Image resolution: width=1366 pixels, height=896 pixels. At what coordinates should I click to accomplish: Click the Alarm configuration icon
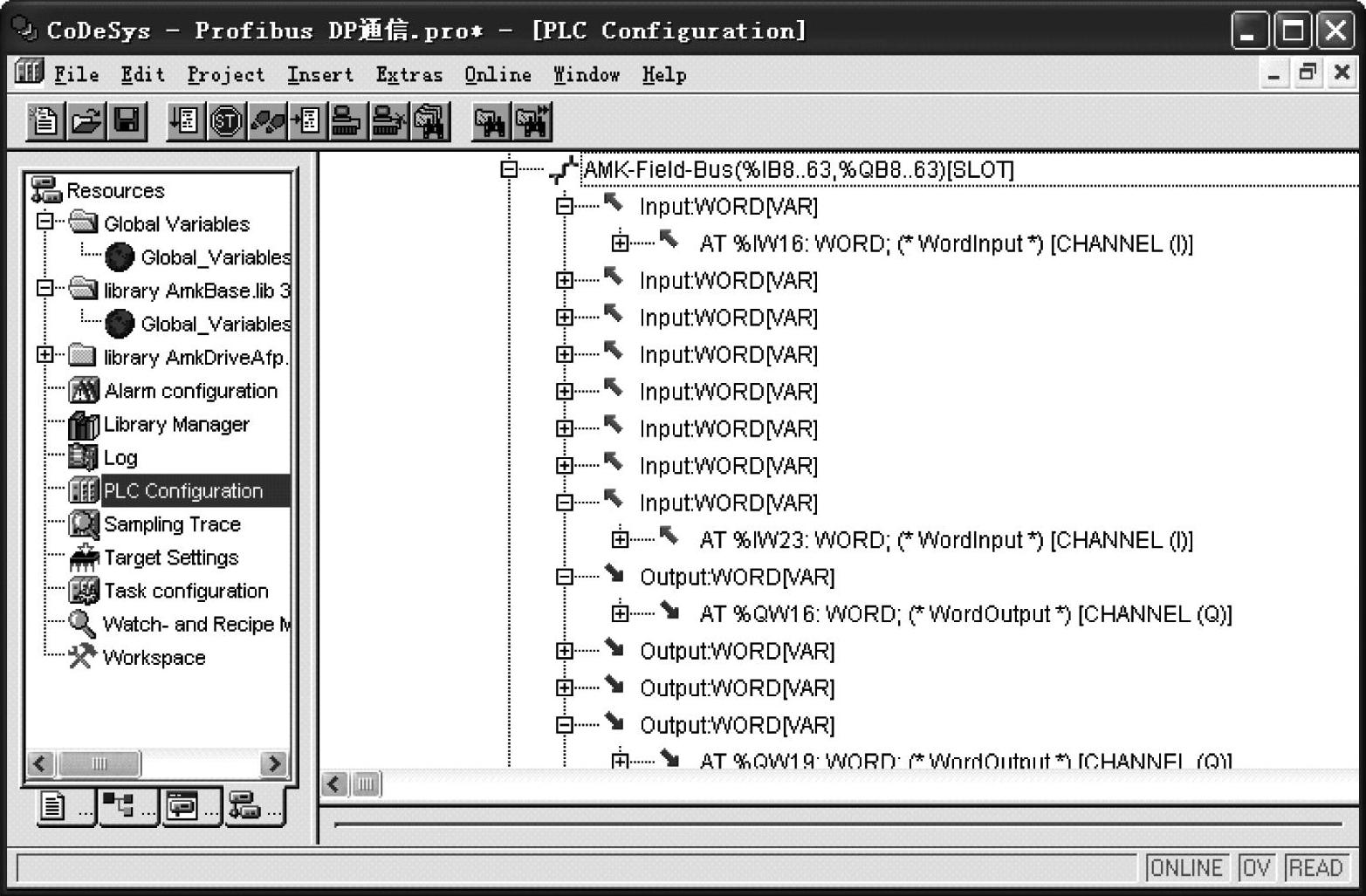click(x=84, y=390)
